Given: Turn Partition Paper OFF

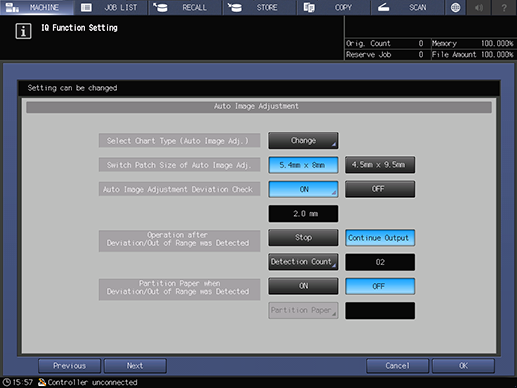Looking at the screenshot, I should (380, 286).
